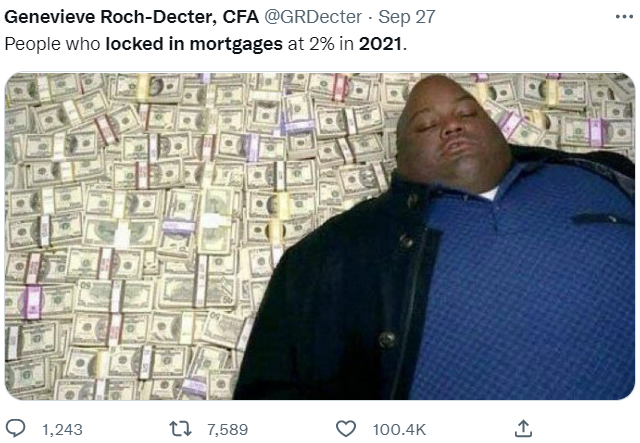
Task: Open the Sep 27 timestamp link
Action: point(407,17)
